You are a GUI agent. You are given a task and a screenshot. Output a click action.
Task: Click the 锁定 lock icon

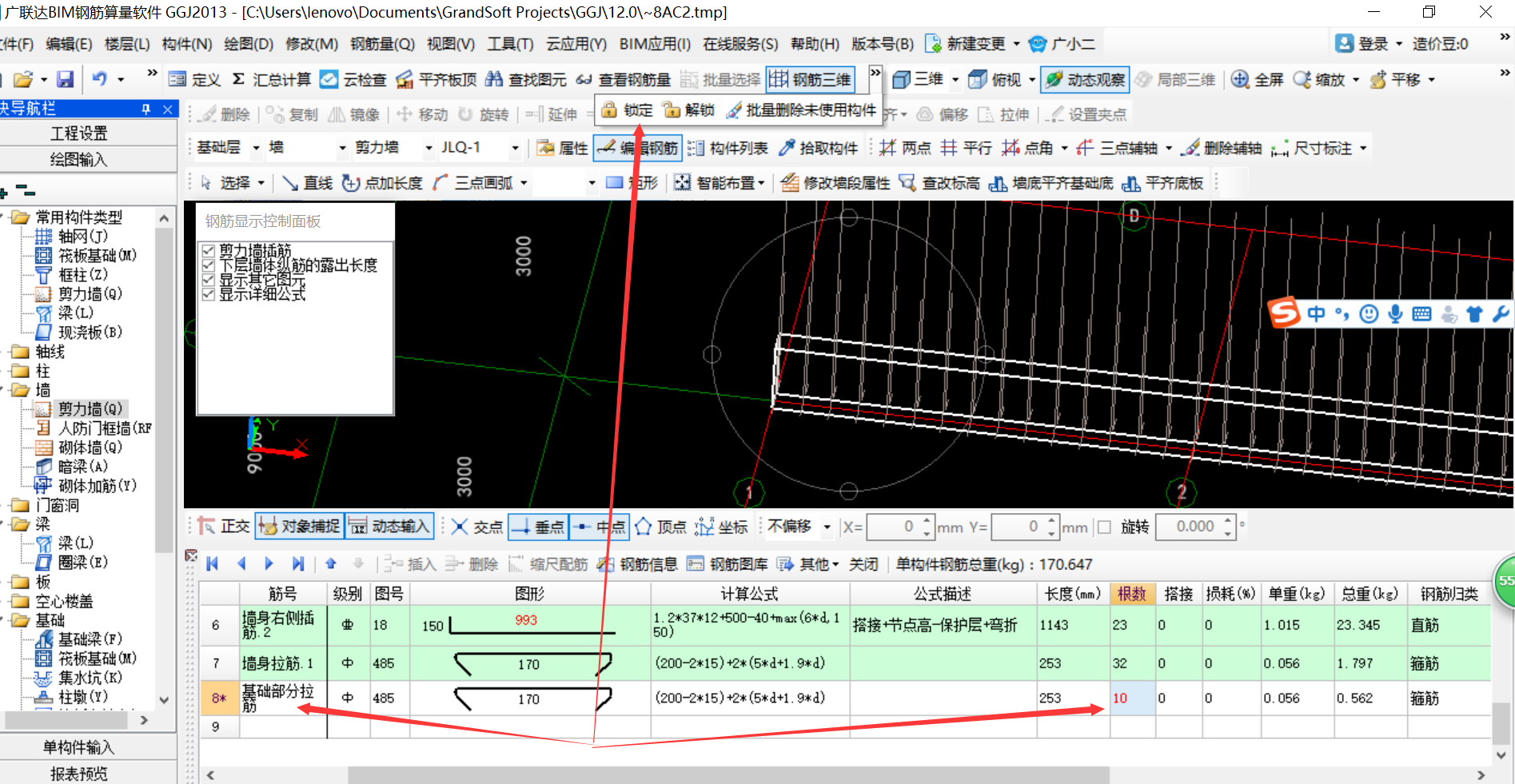[x=609, y=110]
